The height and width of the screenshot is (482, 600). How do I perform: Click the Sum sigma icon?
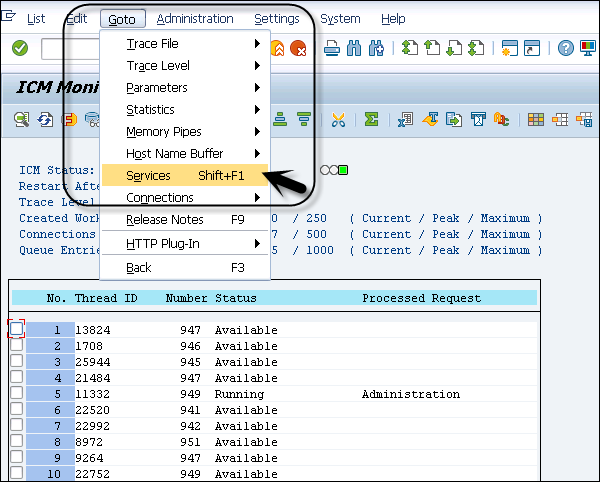click(371, 120)
